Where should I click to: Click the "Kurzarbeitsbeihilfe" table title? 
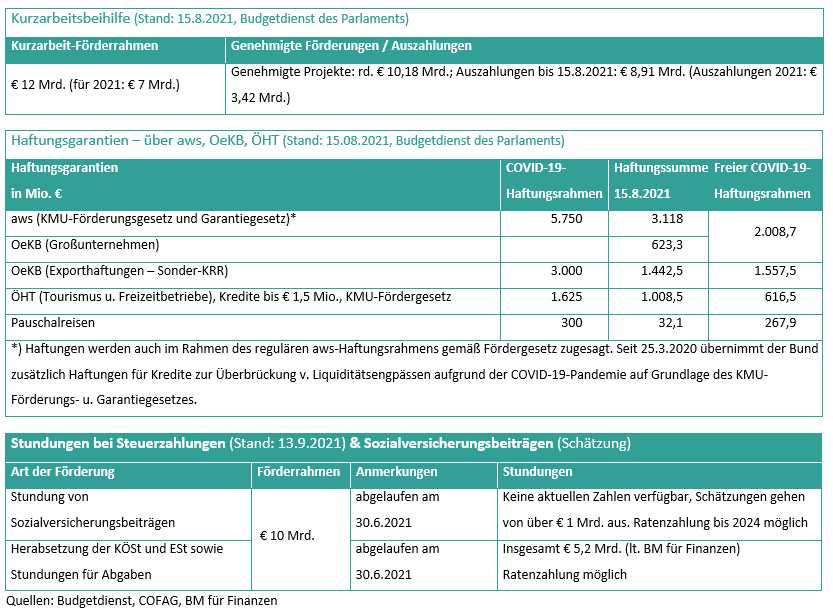(x=210, y=19)
